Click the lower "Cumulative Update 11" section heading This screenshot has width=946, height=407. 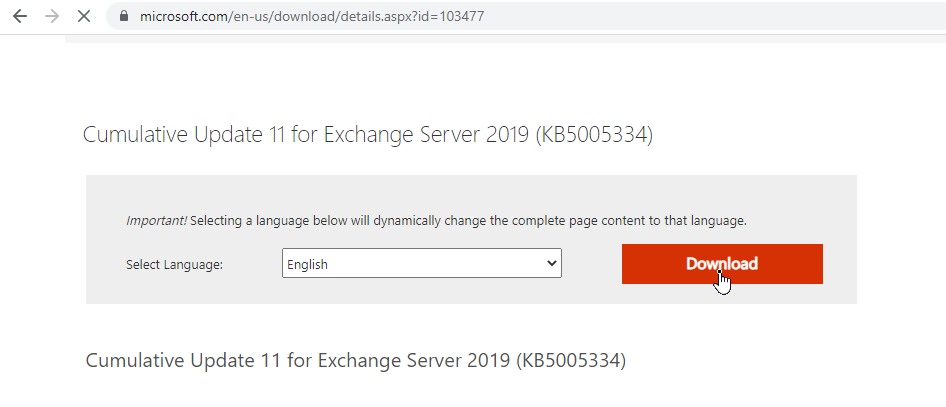183,360
